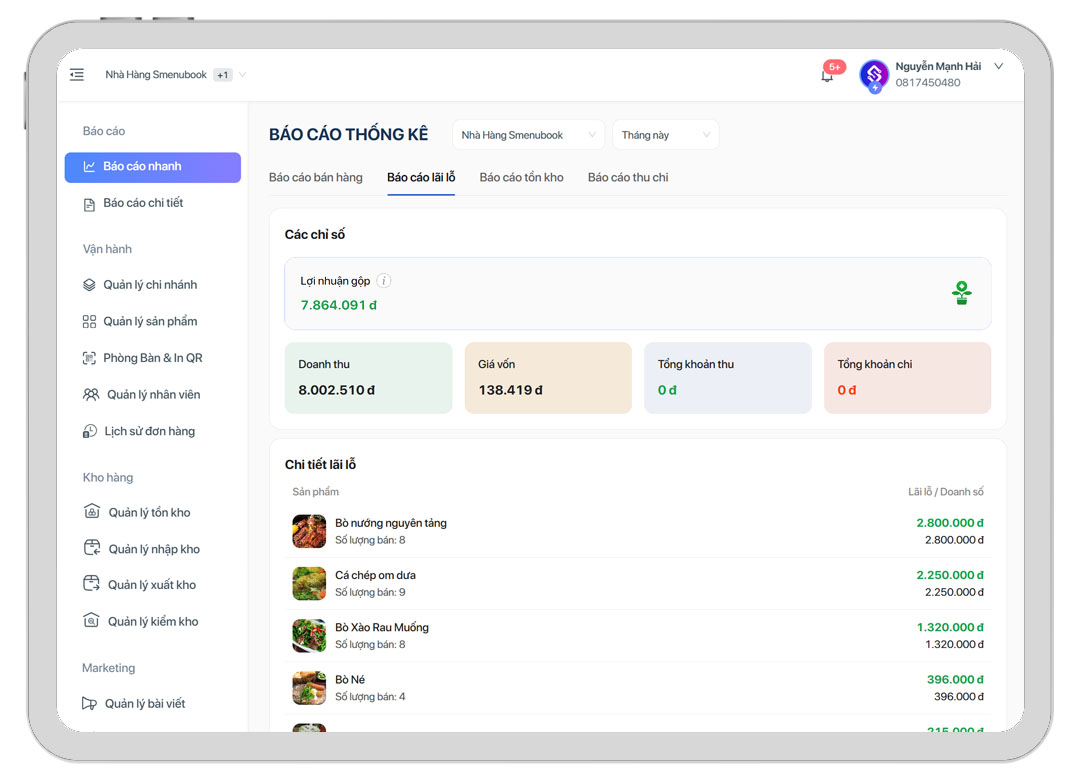This screenshot has width=1080, height=780.
Task: Navigate to Phòng Bàn & In QR
Action: click(x=153, y=358)
